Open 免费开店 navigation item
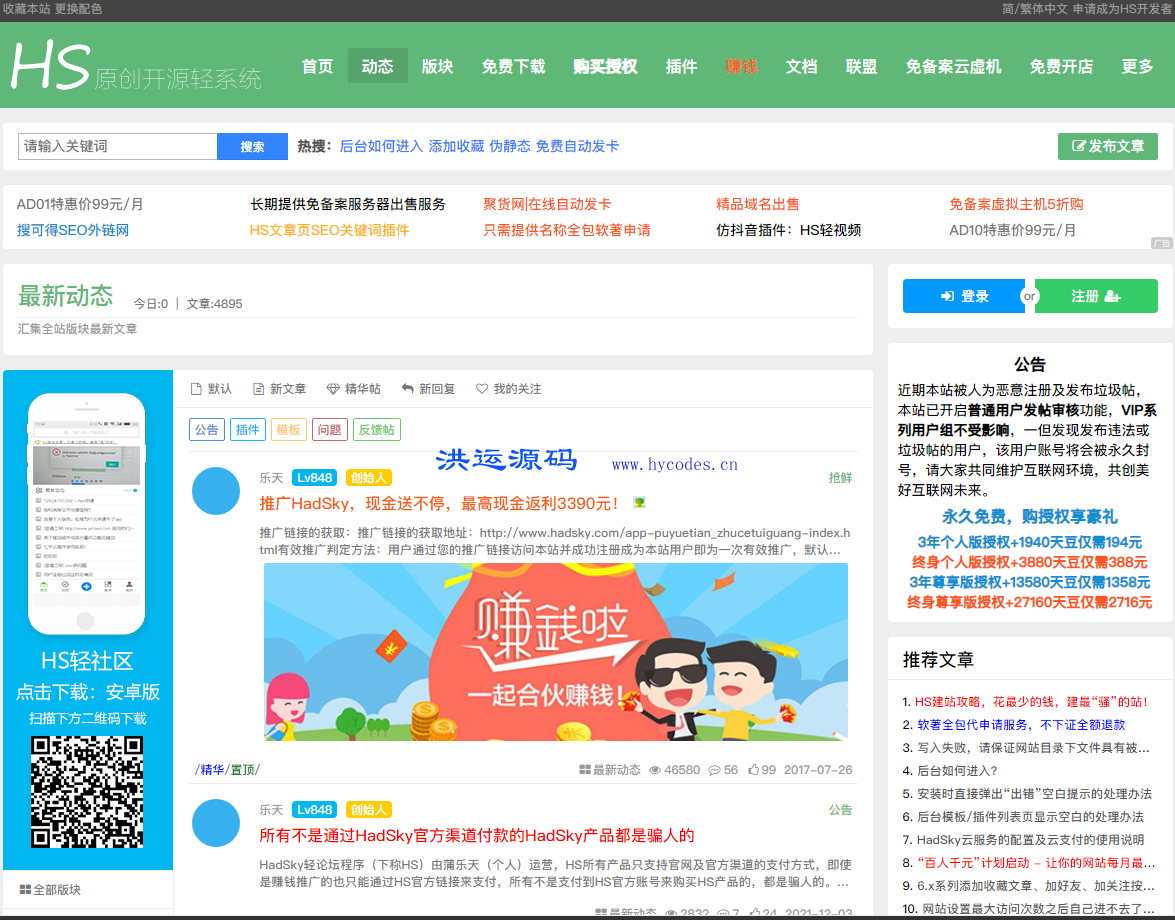This screenshot has height=920, width=1175. (x=1061, y=66)
